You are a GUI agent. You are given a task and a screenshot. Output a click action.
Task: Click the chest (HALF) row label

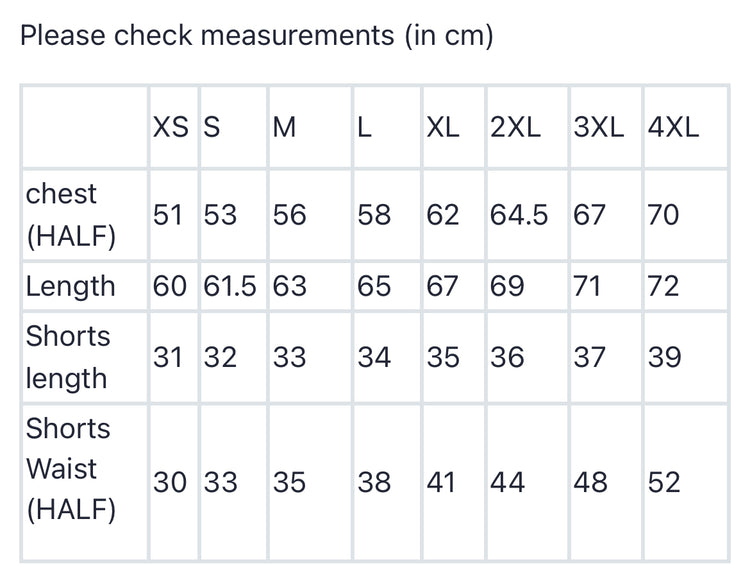70,215
